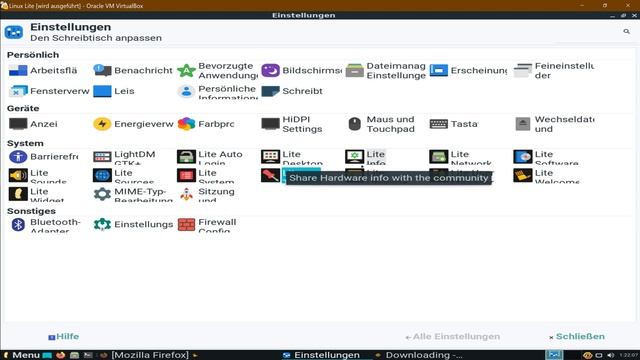The height and width of the screenshot is (360, 640).
Task: Open Barrierefreiheit settings
Action: pos(44,156)
